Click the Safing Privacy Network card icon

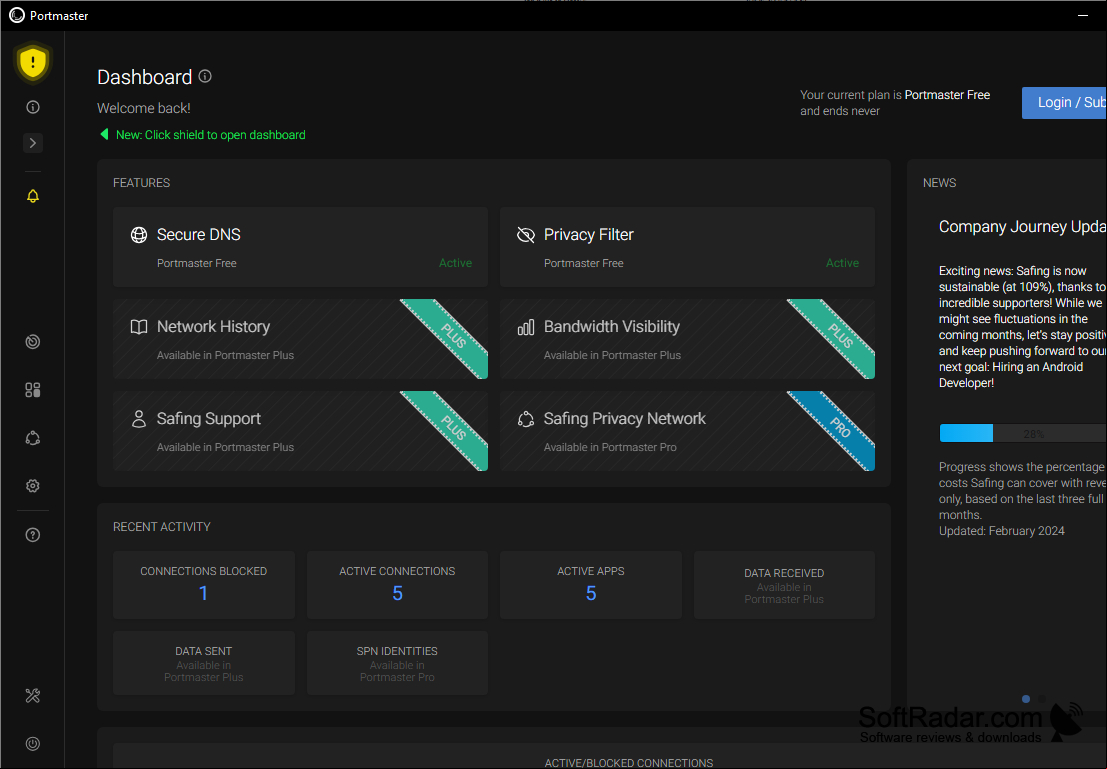tap(526, 419)
